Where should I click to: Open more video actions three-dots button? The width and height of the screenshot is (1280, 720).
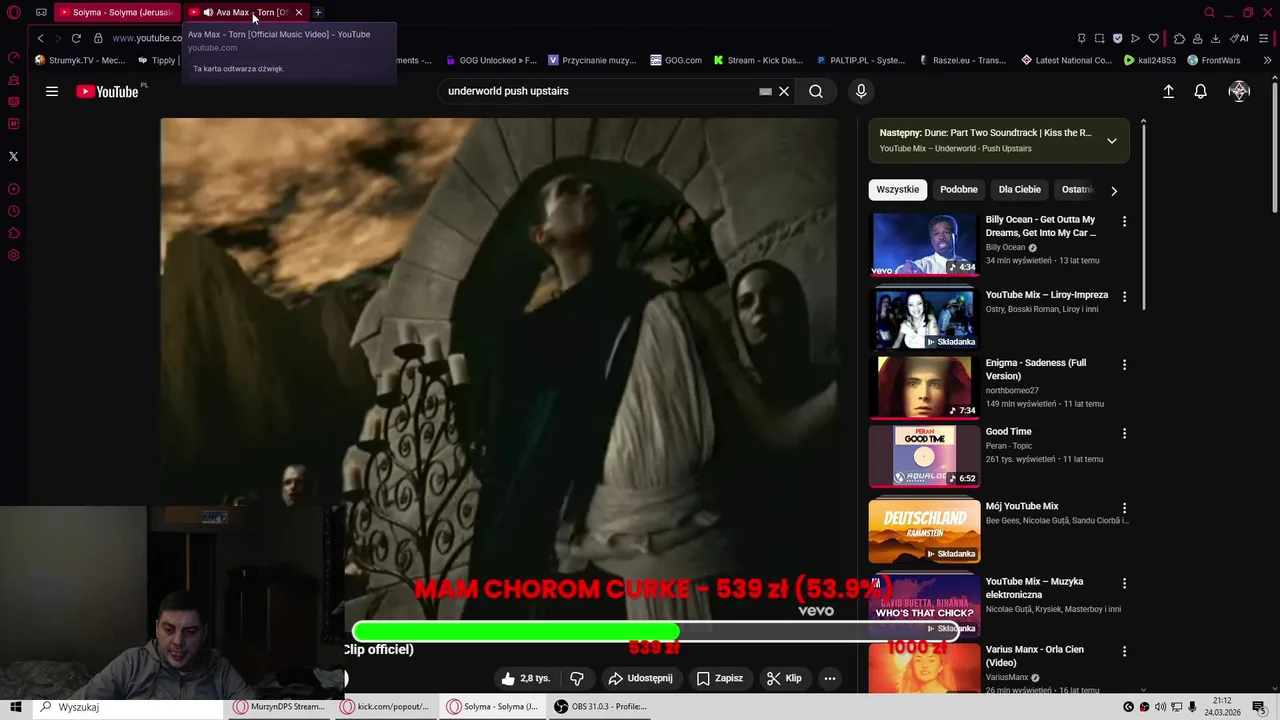pyautogui.click(x=829, y=678)
